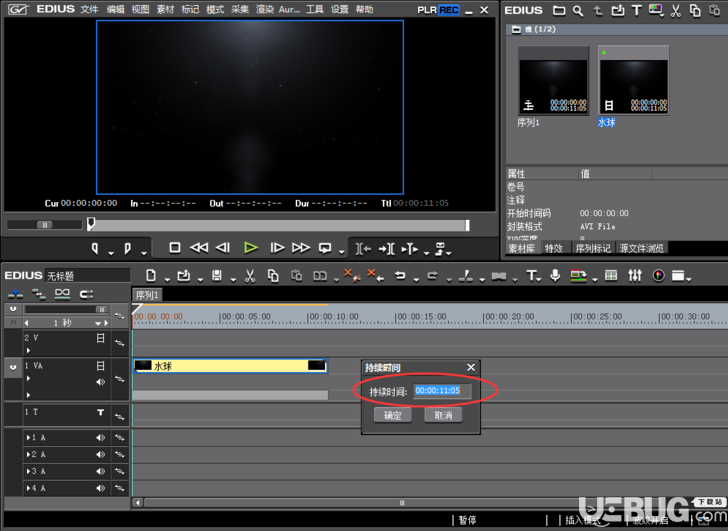Screen dimensions: 728x531
Task: Mute the 1 A audio track
Action: click(x=100, y=437)
